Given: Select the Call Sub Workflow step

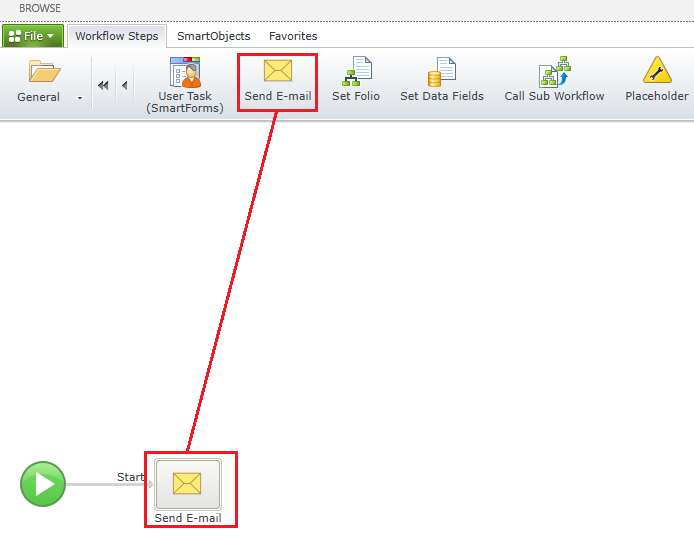Looking at the screenshot, I should click(x=554, y=79).
